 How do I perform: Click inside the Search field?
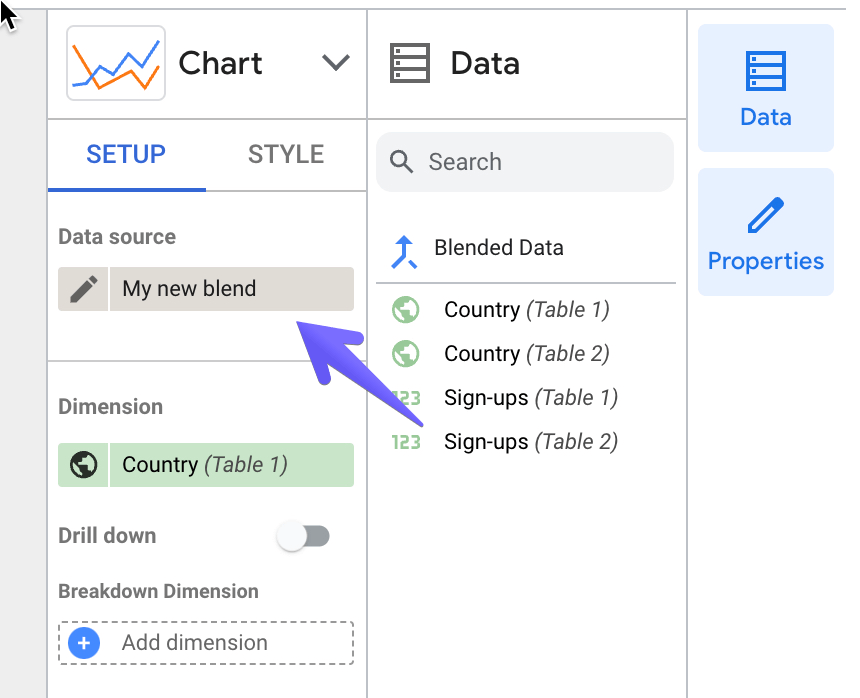pyautogui.click(x=520, y=161)
